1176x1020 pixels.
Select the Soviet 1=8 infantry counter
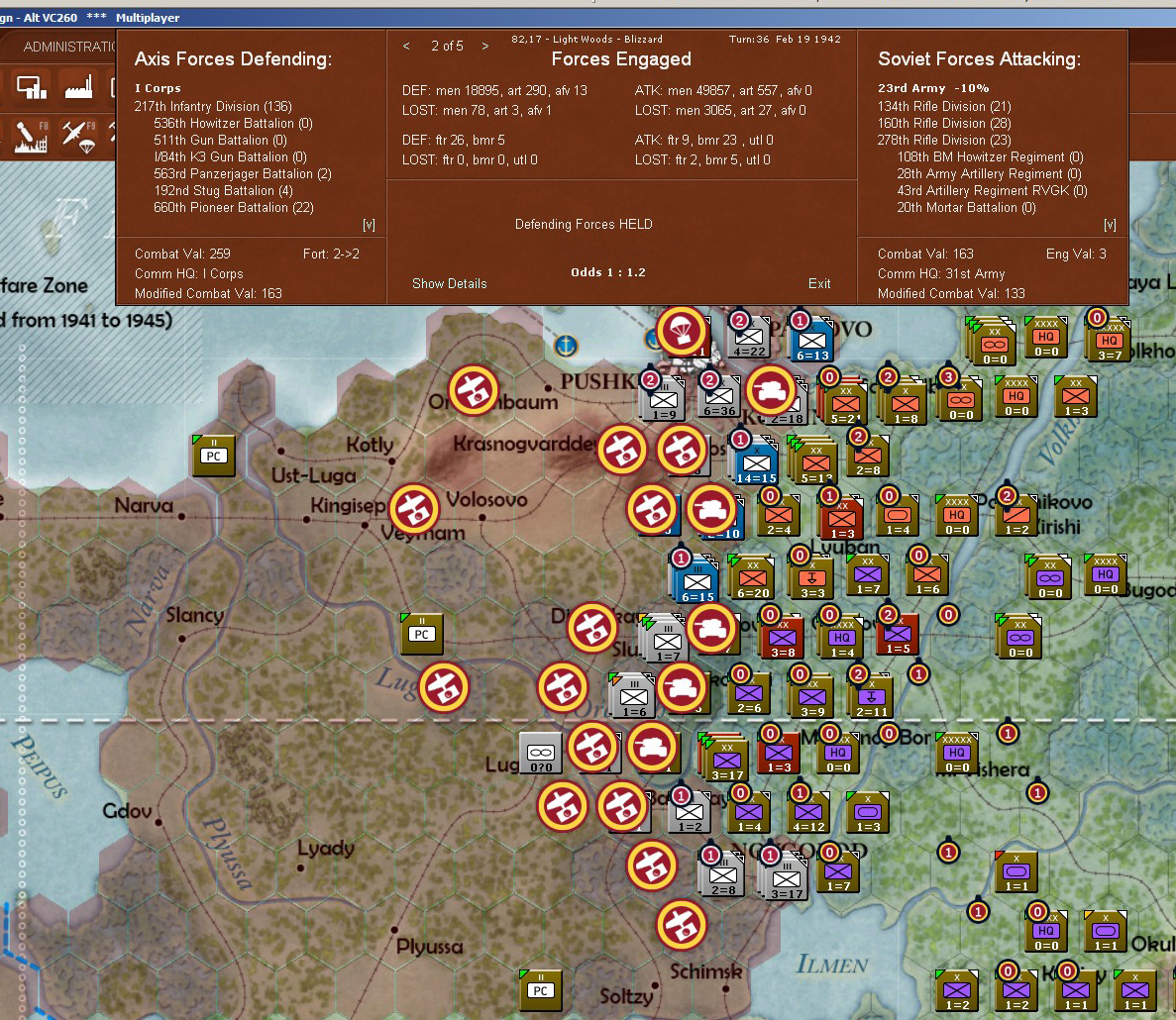coord(906,405)
